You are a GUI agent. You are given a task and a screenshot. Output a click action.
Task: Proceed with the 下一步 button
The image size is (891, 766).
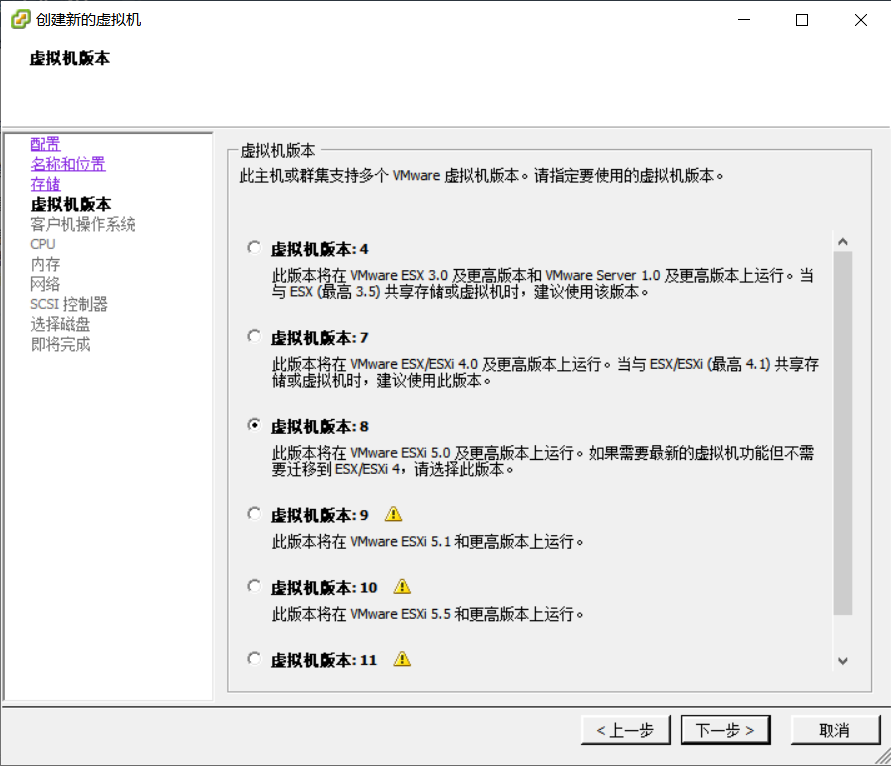click(x=726, y=730)
